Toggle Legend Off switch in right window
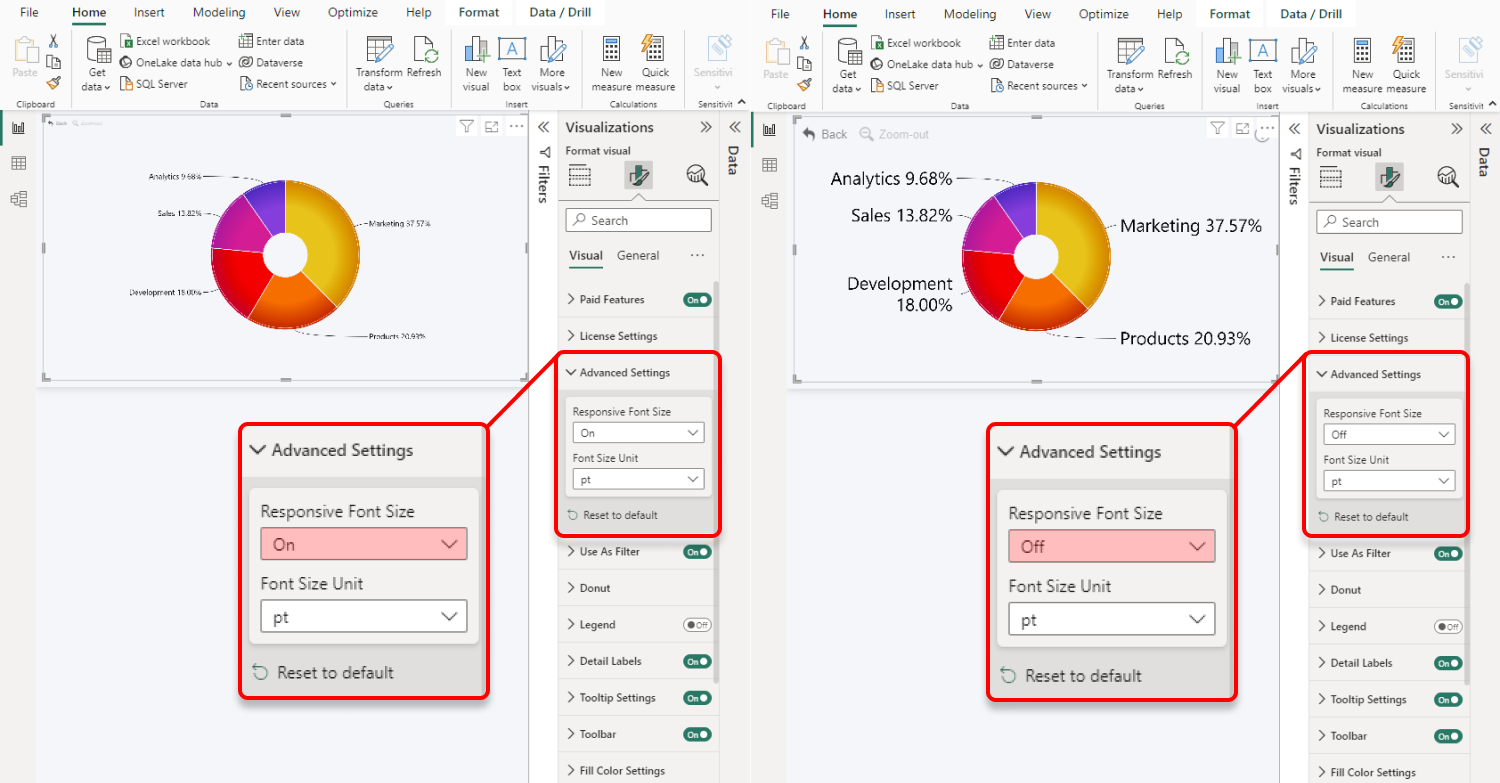 1448,627
